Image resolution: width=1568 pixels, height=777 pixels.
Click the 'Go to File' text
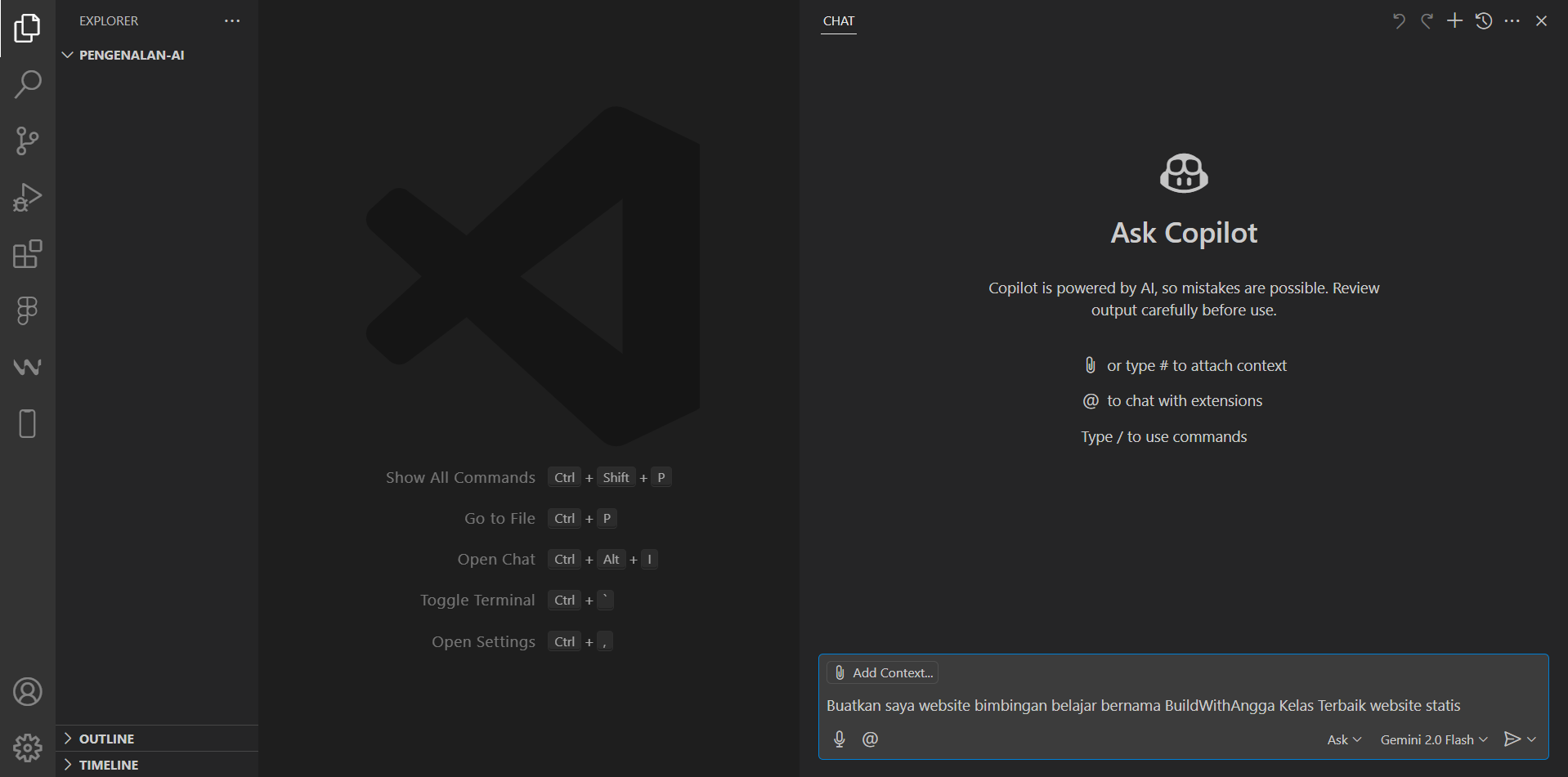[500, 519]
